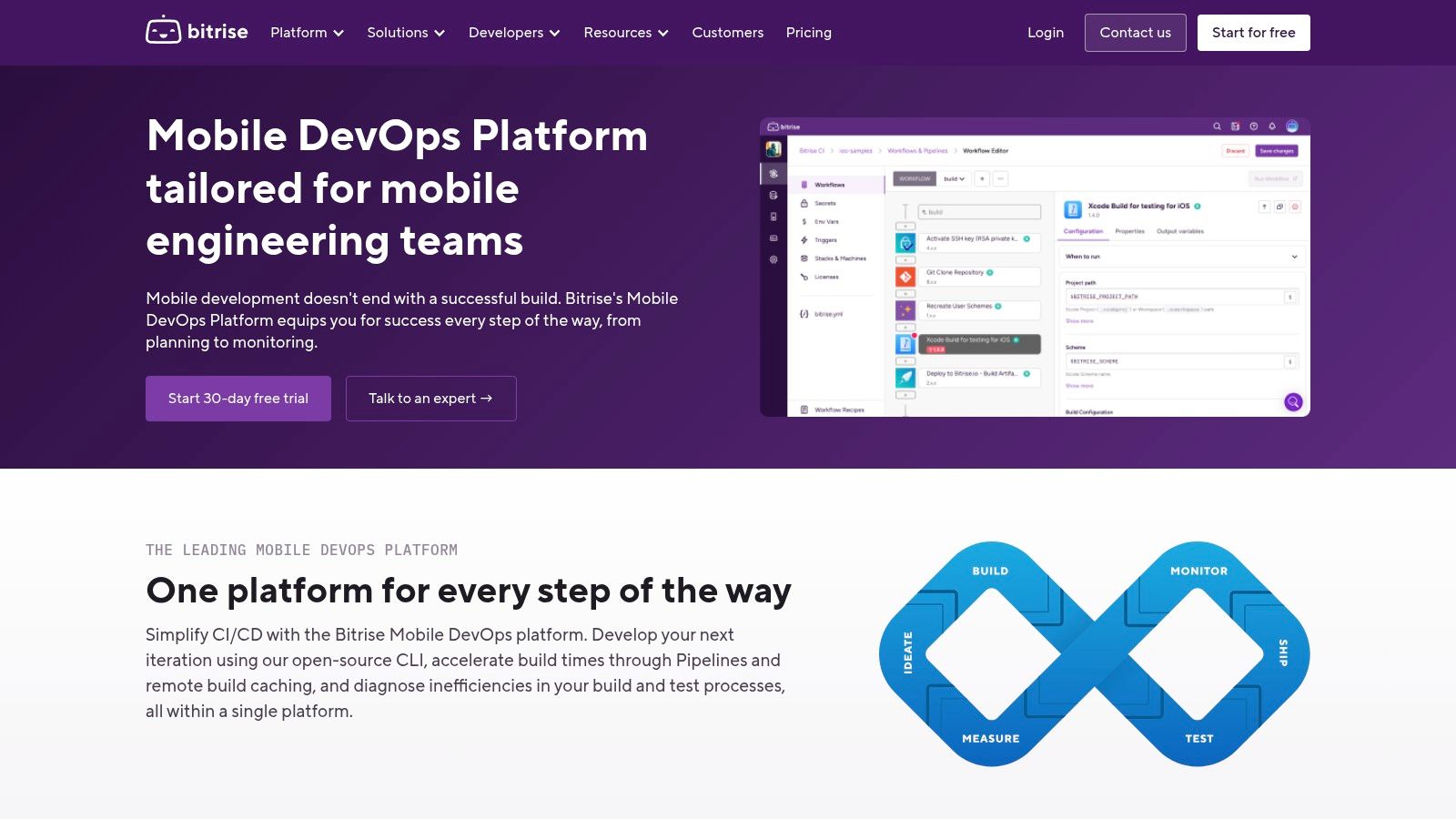Click the SHIP label on the diagram
This screenshot has width=1456, height=819.
[1283, 653]
